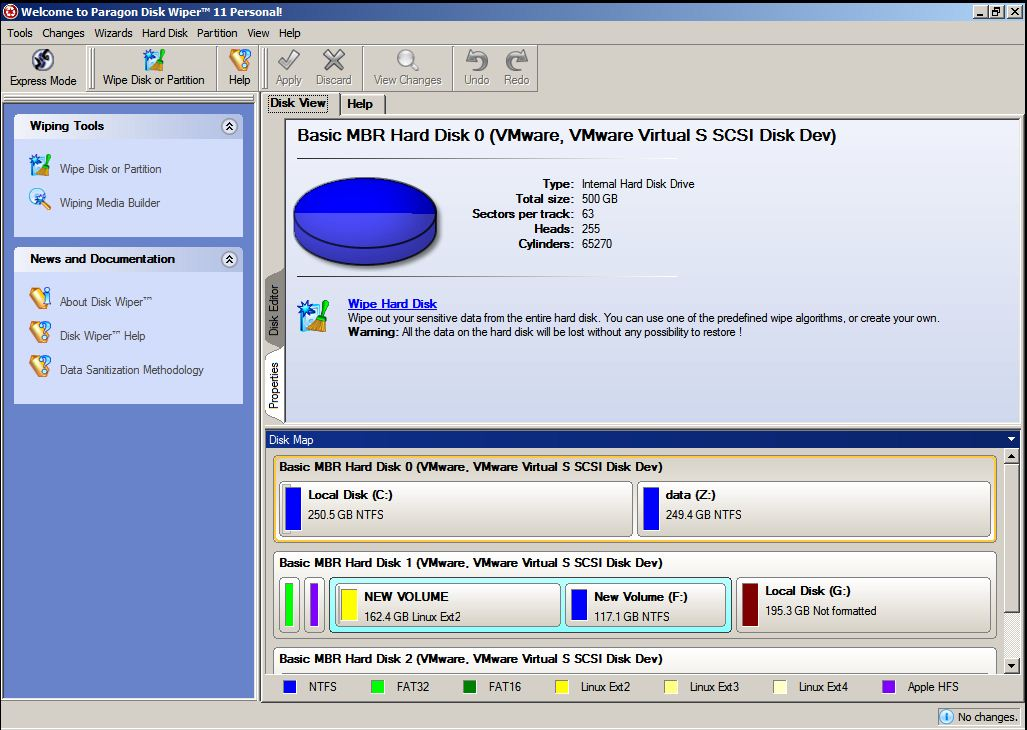
Task: Click Wipe Disk or Partition toolbar icon
Action: (x=153, y=61)
